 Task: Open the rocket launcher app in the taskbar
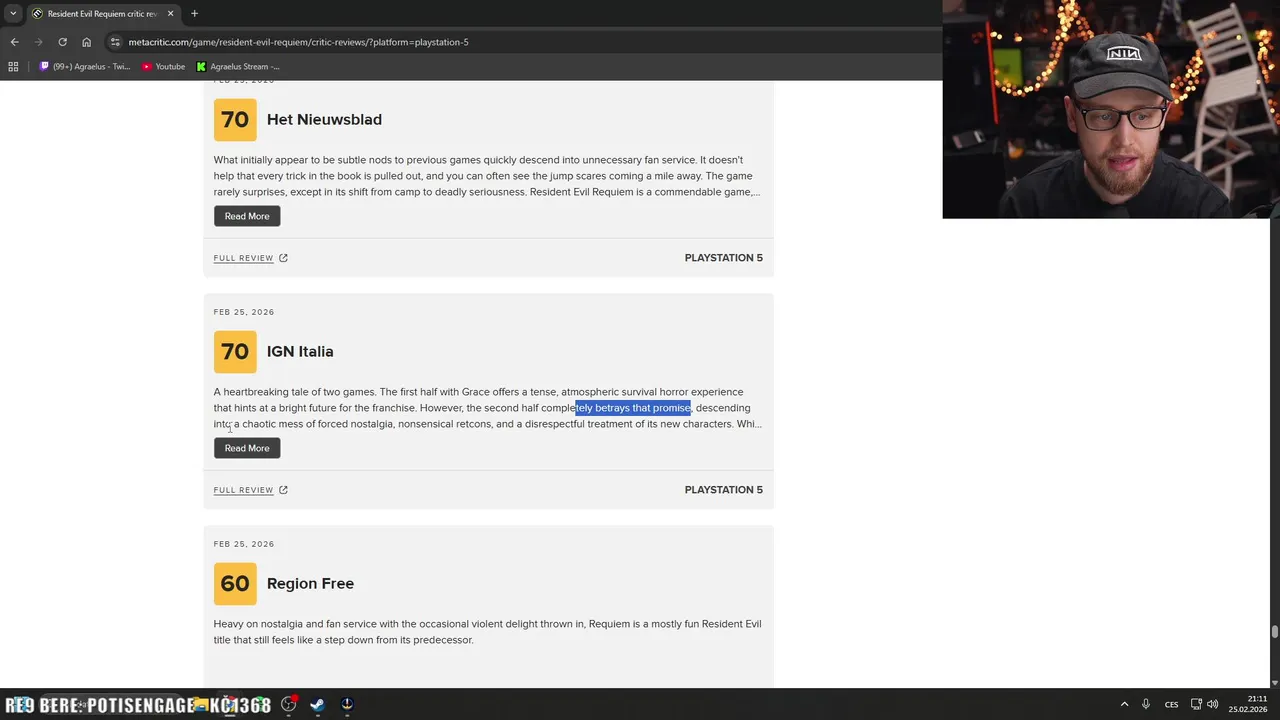click(347, 704)
